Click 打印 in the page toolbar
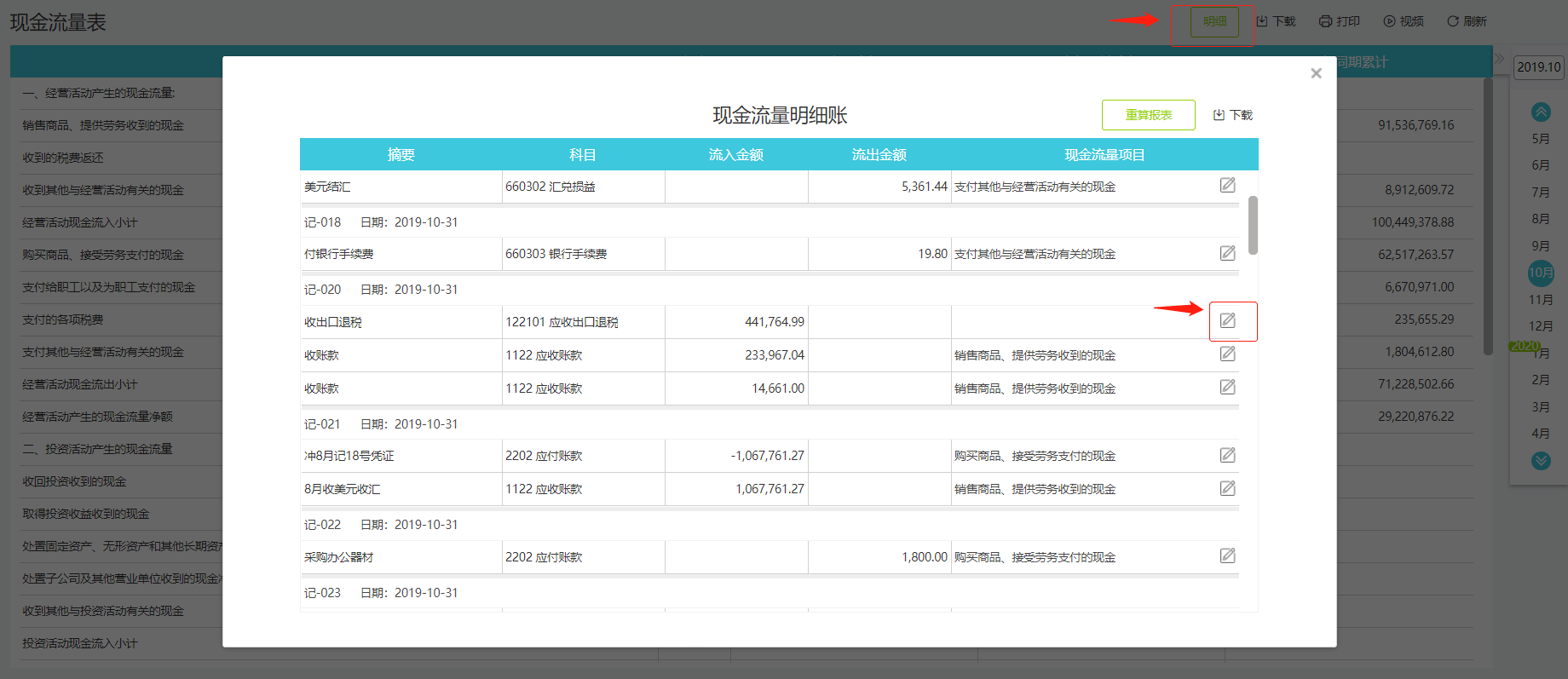This screenshot has height=679, width=1568. click(1340, 21)
